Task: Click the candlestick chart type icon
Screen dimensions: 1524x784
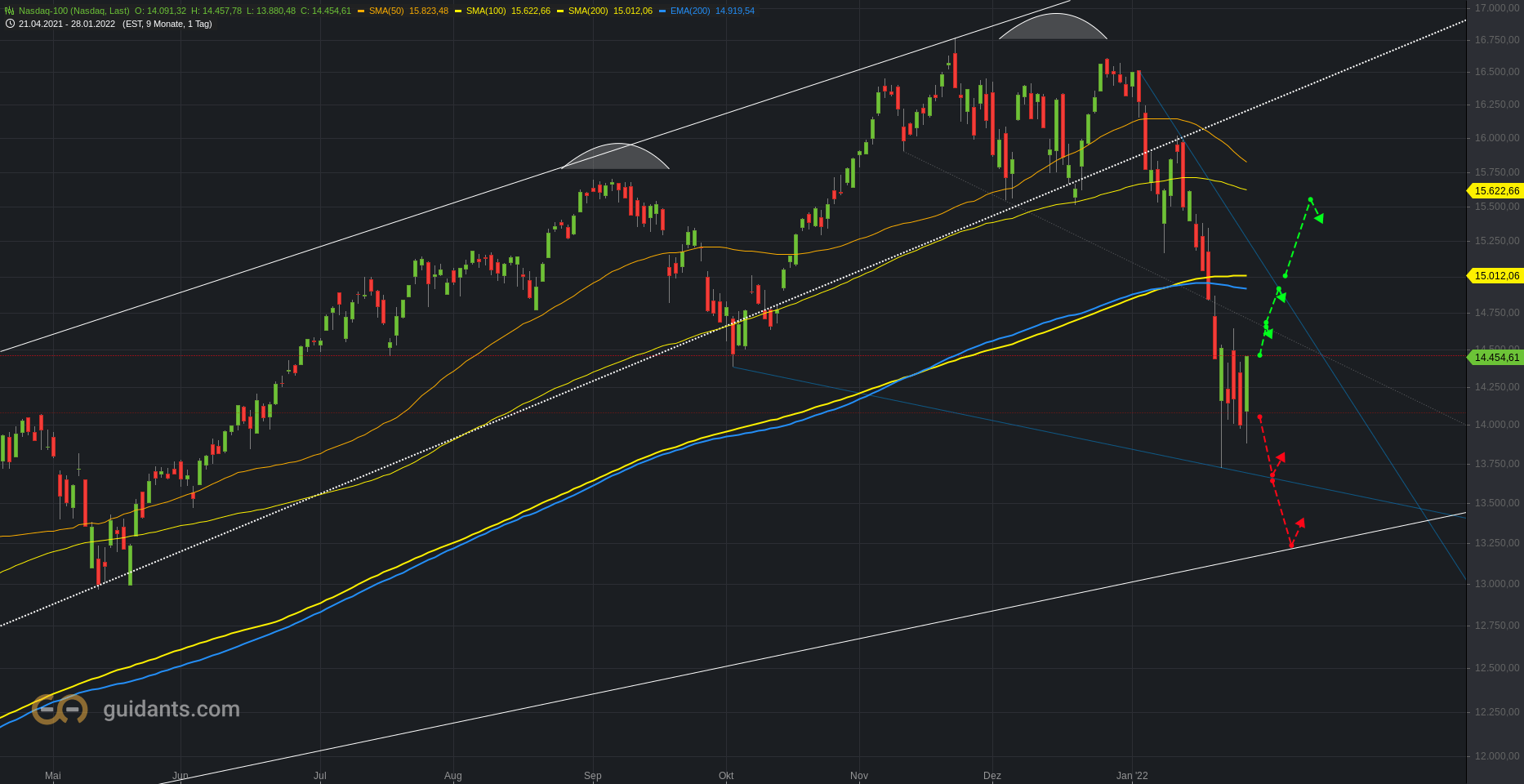Action: pyautogui.click(x=10, y=11)
